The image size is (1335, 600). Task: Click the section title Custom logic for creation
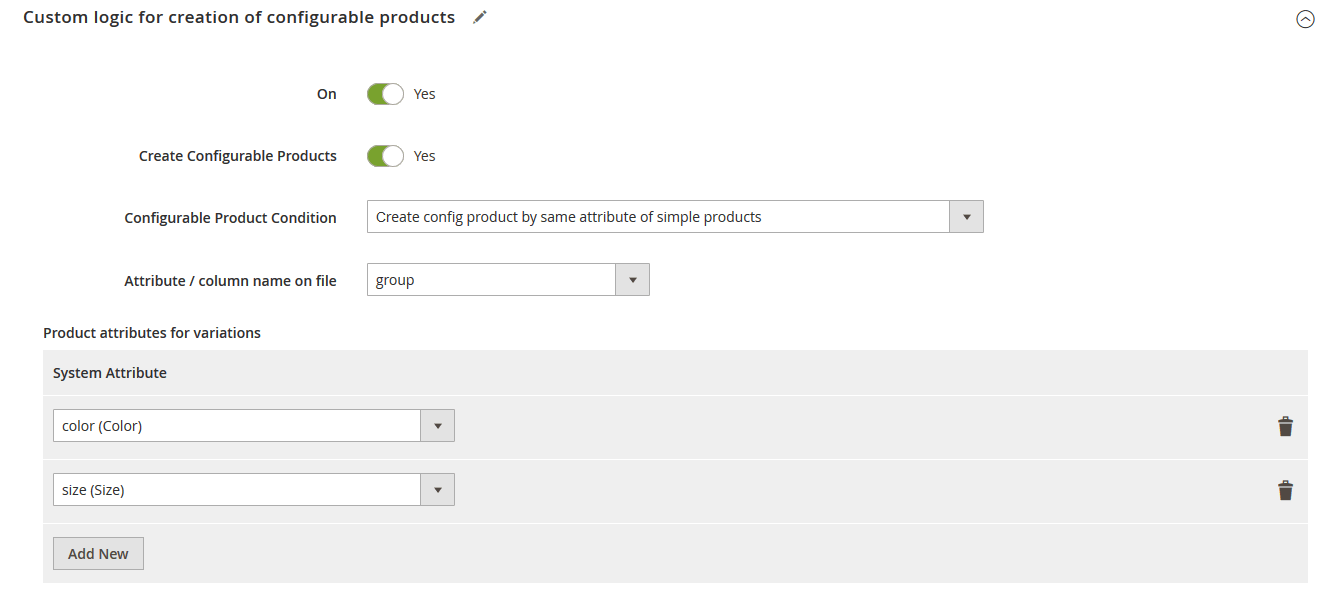coord(239,17)
